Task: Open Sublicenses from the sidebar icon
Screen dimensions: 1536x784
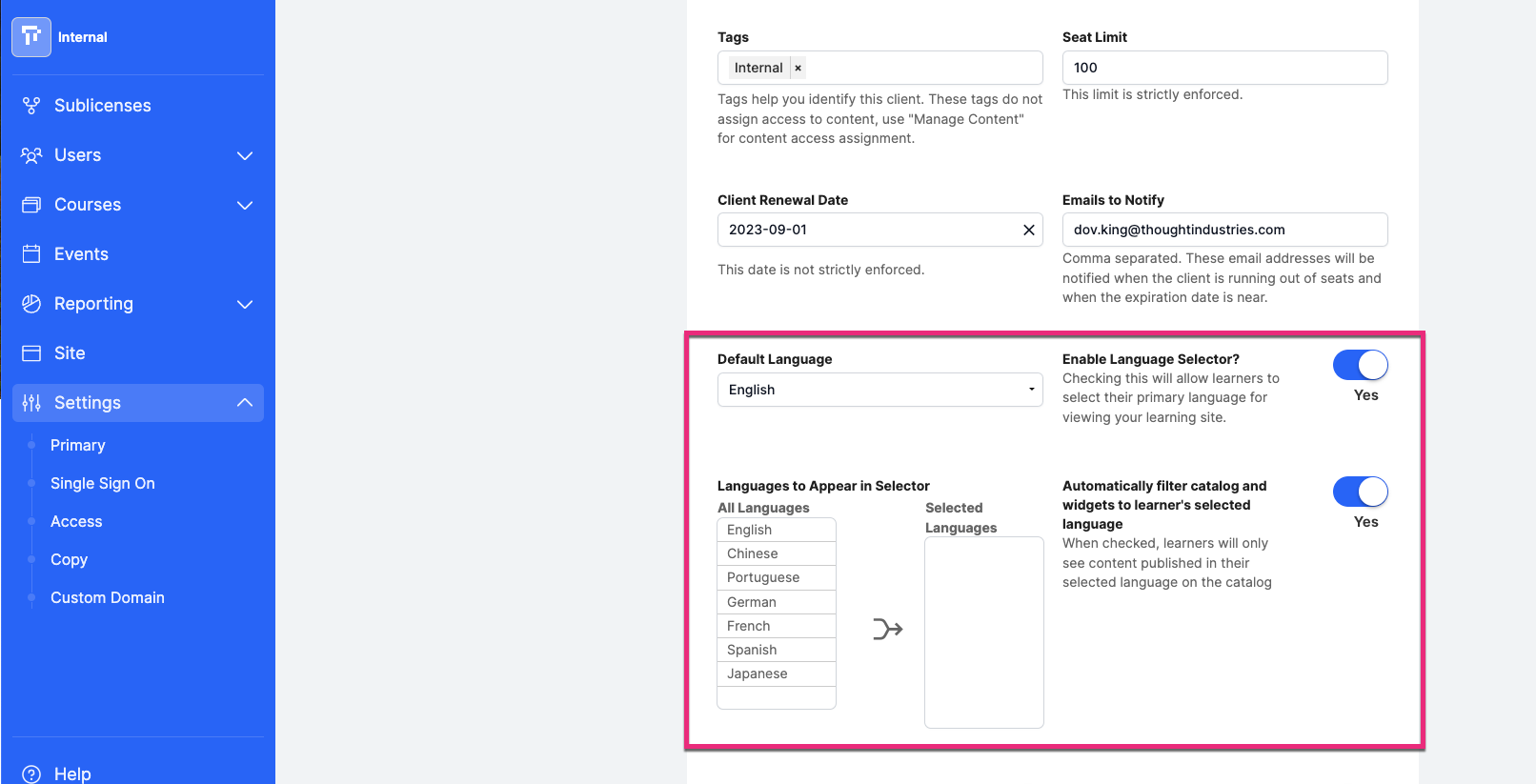Action: (31, 106)
